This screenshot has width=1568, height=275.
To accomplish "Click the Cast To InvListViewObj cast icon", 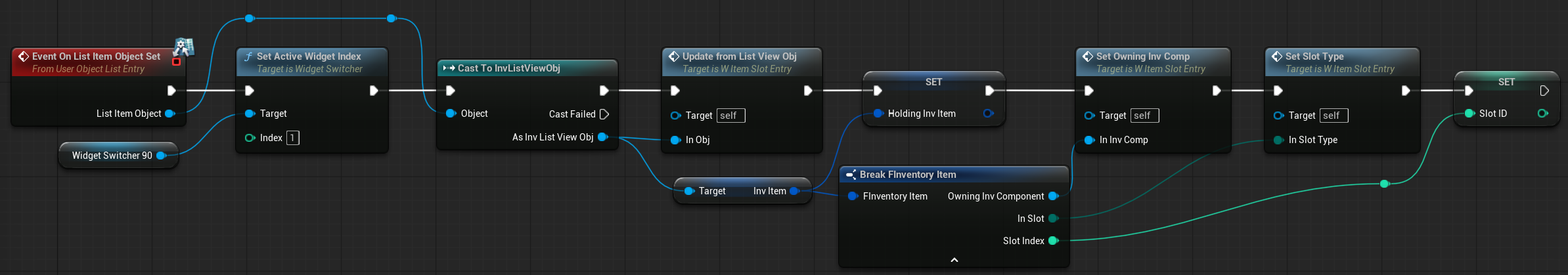I will tap(449, 68).
